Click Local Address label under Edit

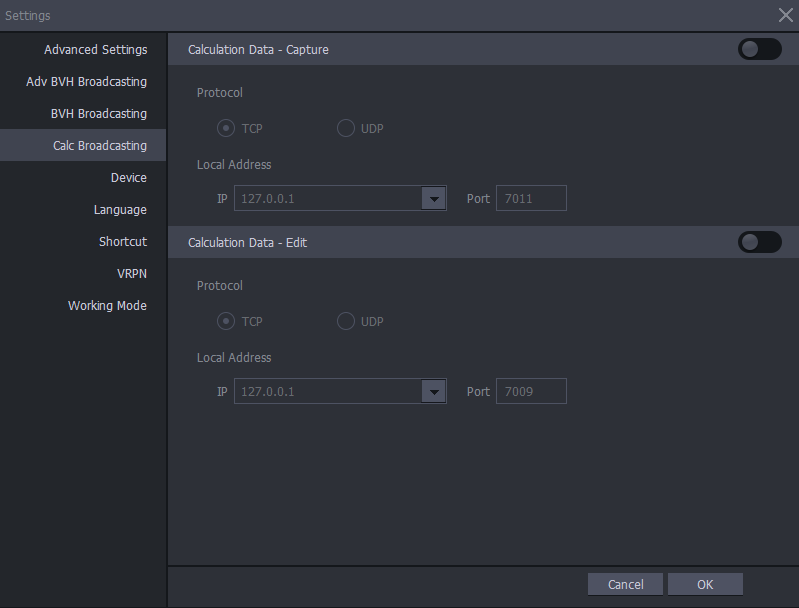pos(234,358)
